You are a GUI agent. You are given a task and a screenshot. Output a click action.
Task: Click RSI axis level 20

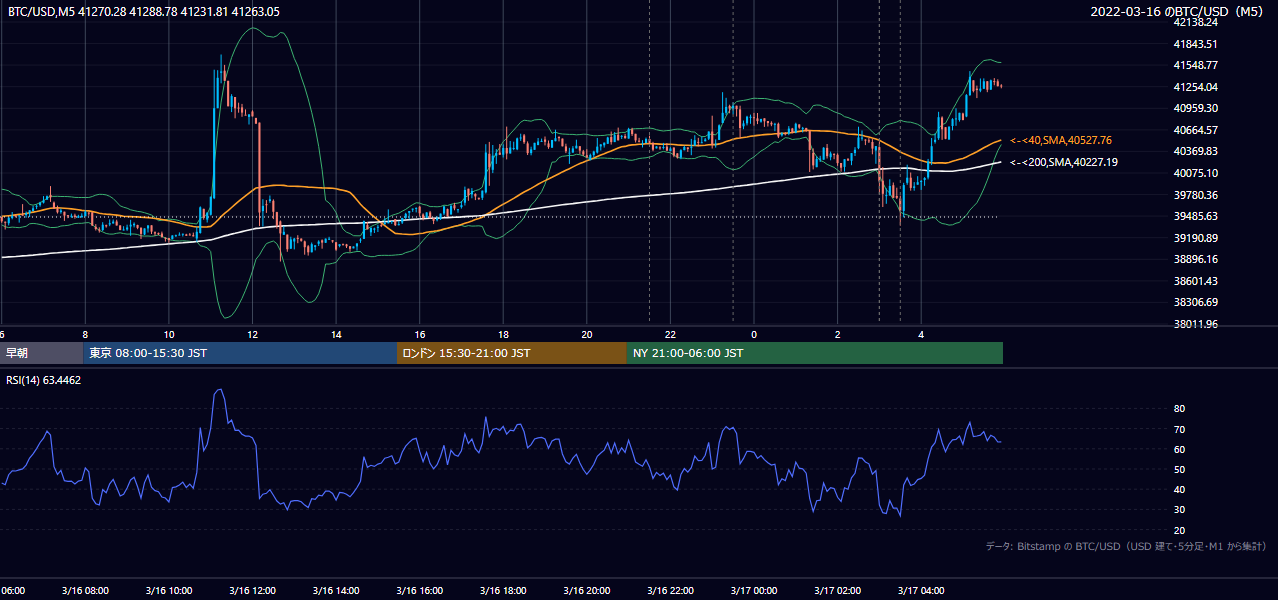(x=1179, y=530)
